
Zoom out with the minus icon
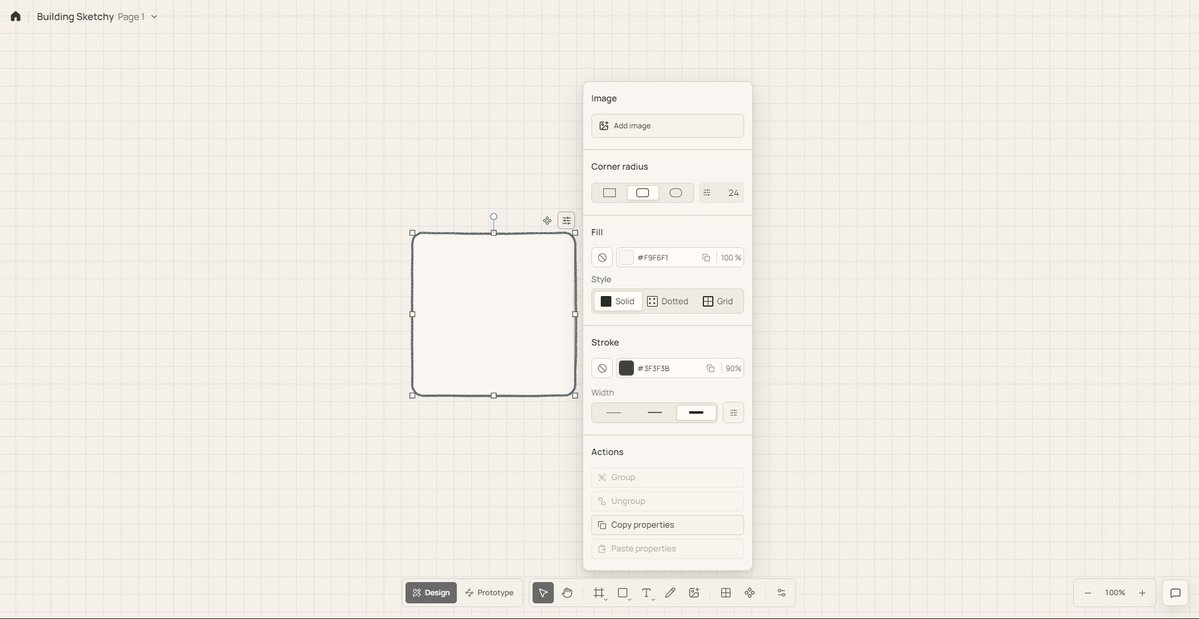1087,593
